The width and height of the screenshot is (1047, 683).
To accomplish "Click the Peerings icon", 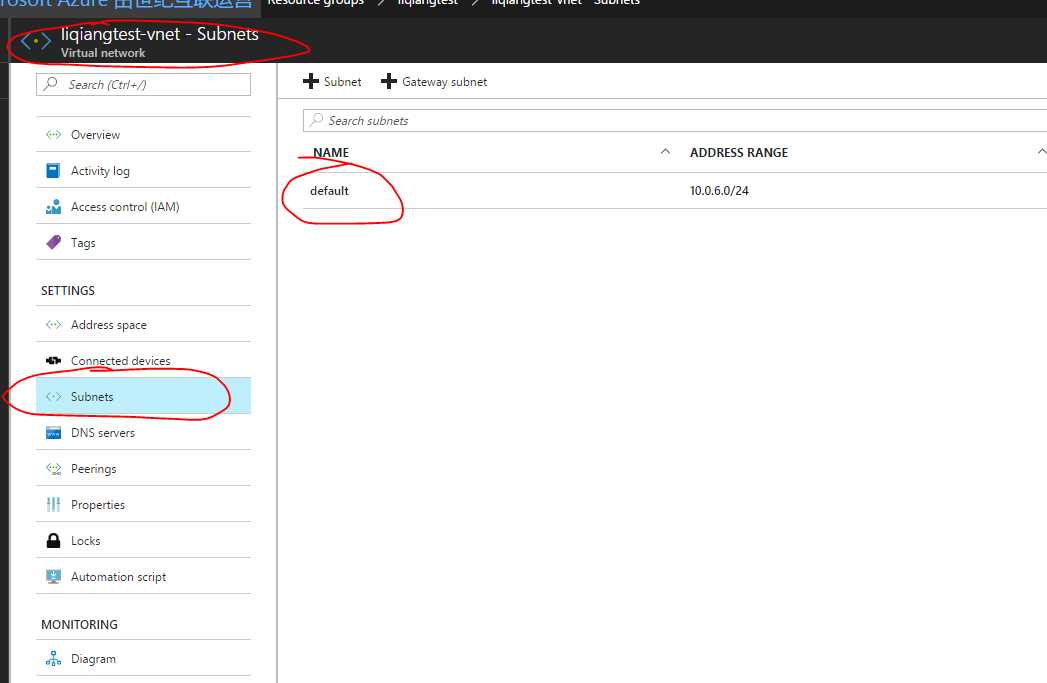I will (x=53, y=469).
